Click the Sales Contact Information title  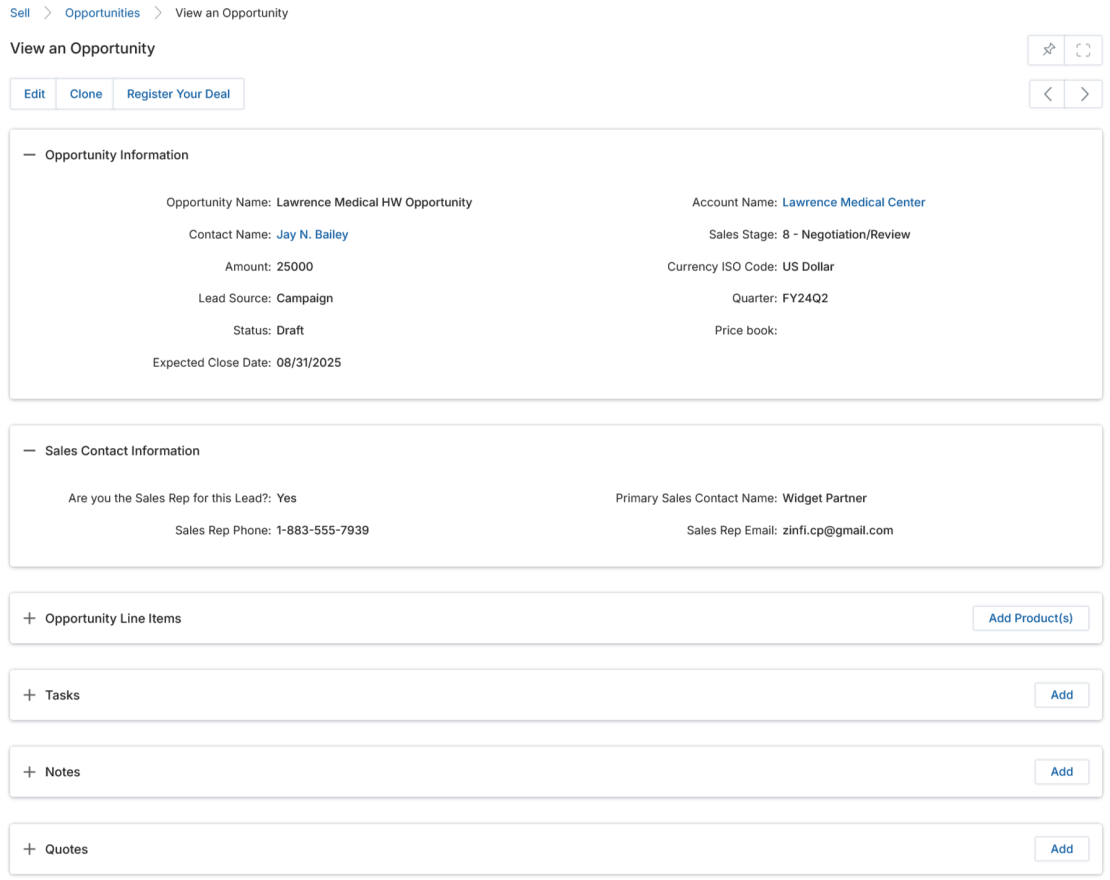pos(122,451)
